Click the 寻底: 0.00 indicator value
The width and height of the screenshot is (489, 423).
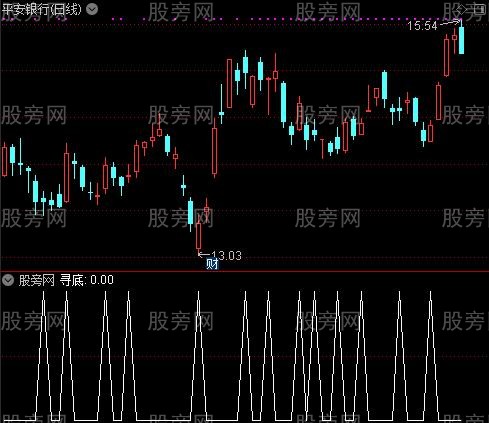(x=87, y=280)
